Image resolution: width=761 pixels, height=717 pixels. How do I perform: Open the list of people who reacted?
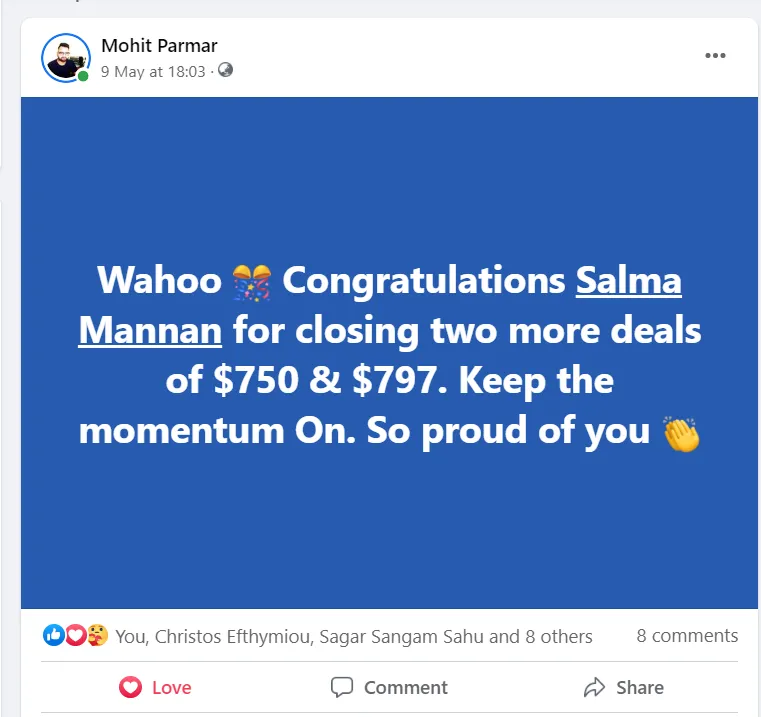353,636
